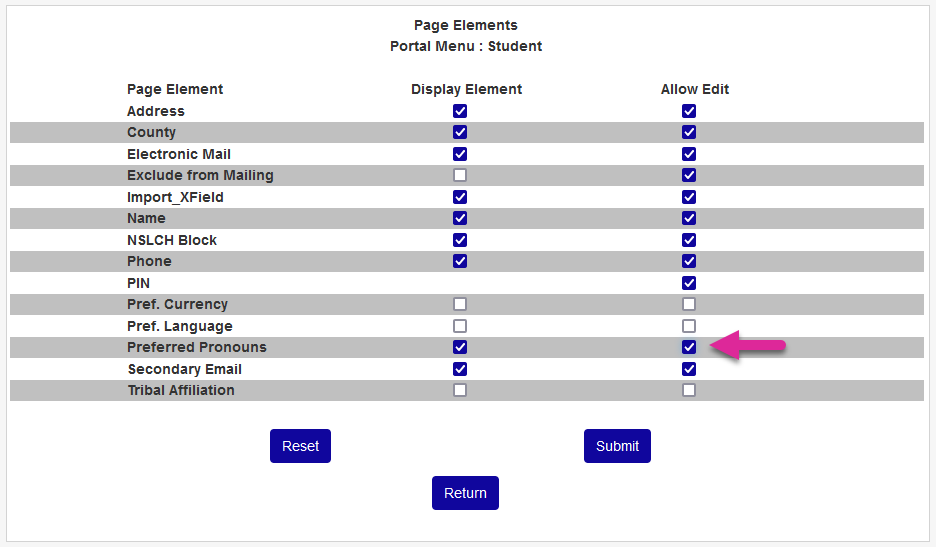This screenshot has height=547, width=936.
Task: Uncheck Display Element for Name
Action: point(460,218)
